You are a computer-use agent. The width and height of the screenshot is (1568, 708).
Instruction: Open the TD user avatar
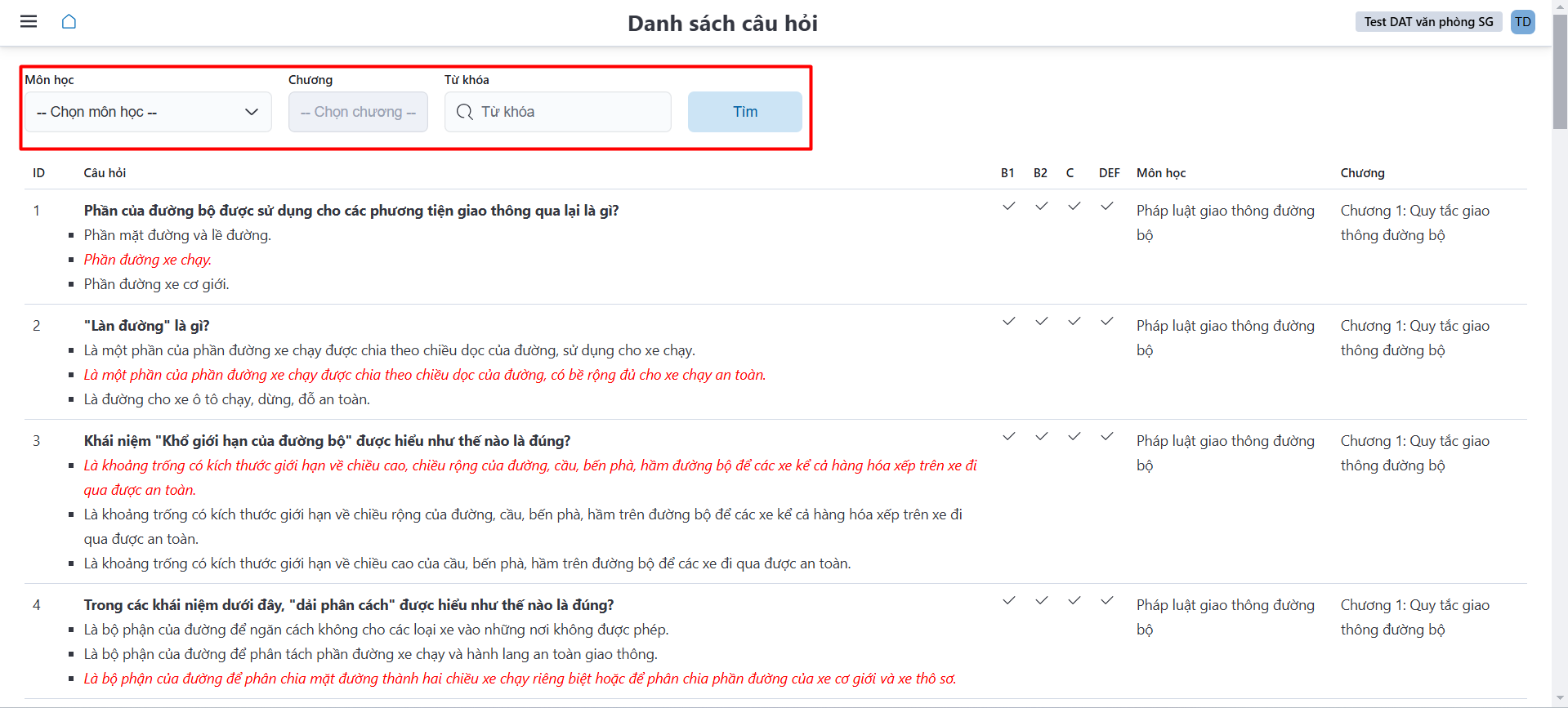(1522, 22)
